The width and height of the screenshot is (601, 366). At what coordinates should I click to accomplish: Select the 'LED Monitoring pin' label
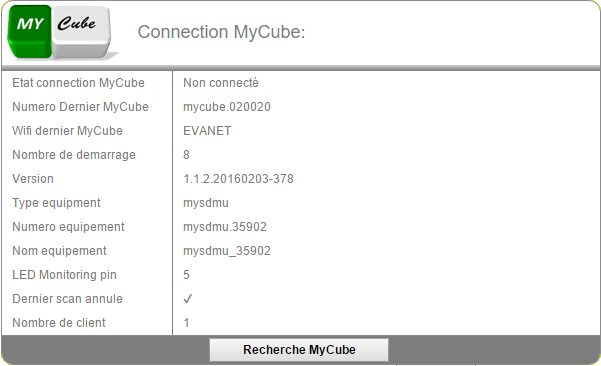[64, 275]
